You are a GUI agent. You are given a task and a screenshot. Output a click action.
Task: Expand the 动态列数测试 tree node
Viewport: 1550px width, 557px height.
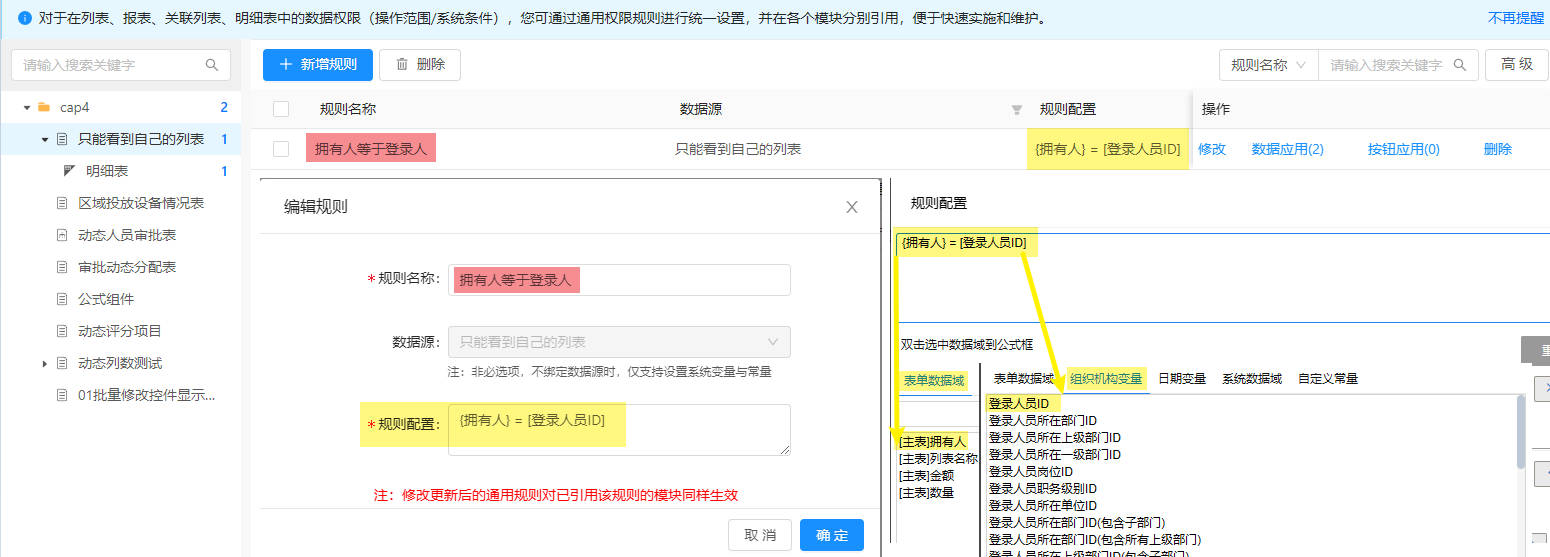45,363
